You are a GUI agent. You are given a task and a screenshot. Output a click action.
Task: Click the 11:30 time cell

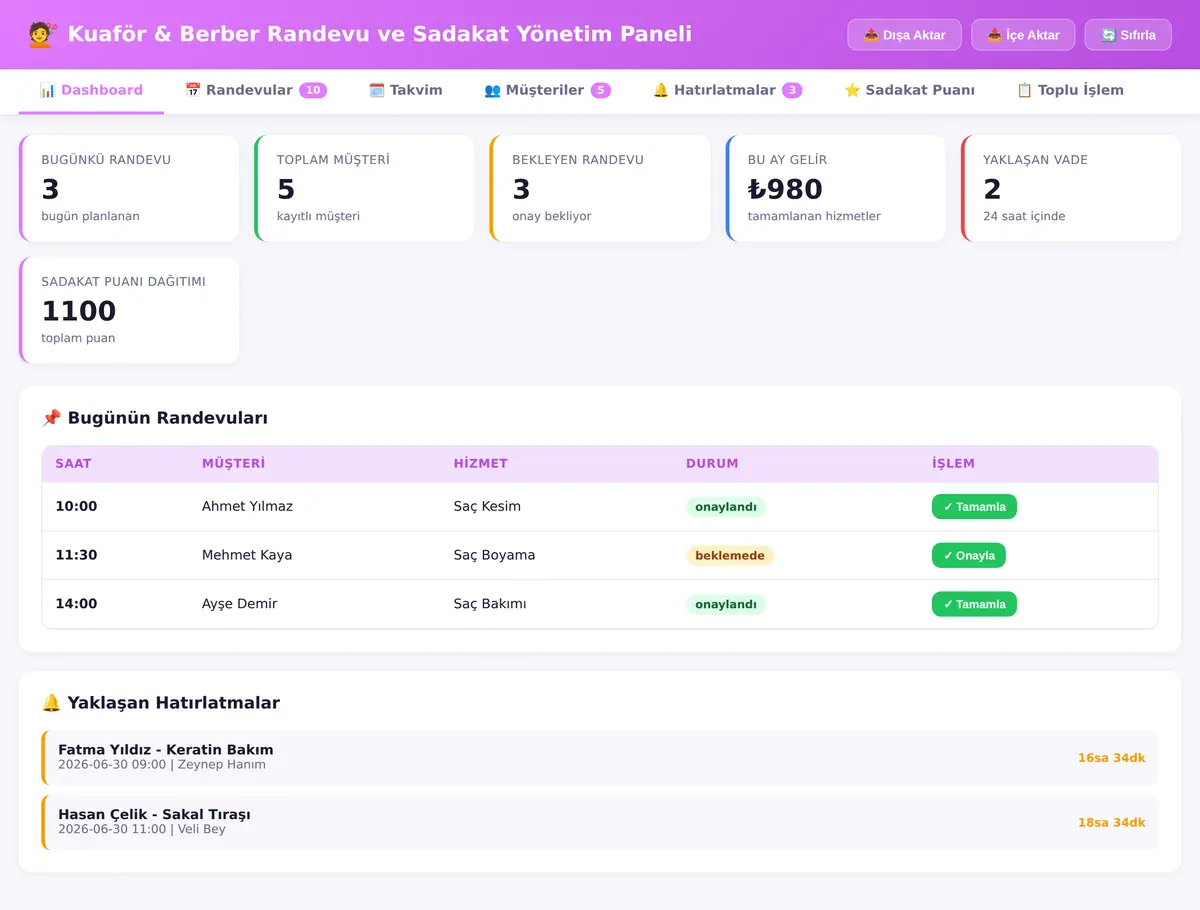click(76, 555)
